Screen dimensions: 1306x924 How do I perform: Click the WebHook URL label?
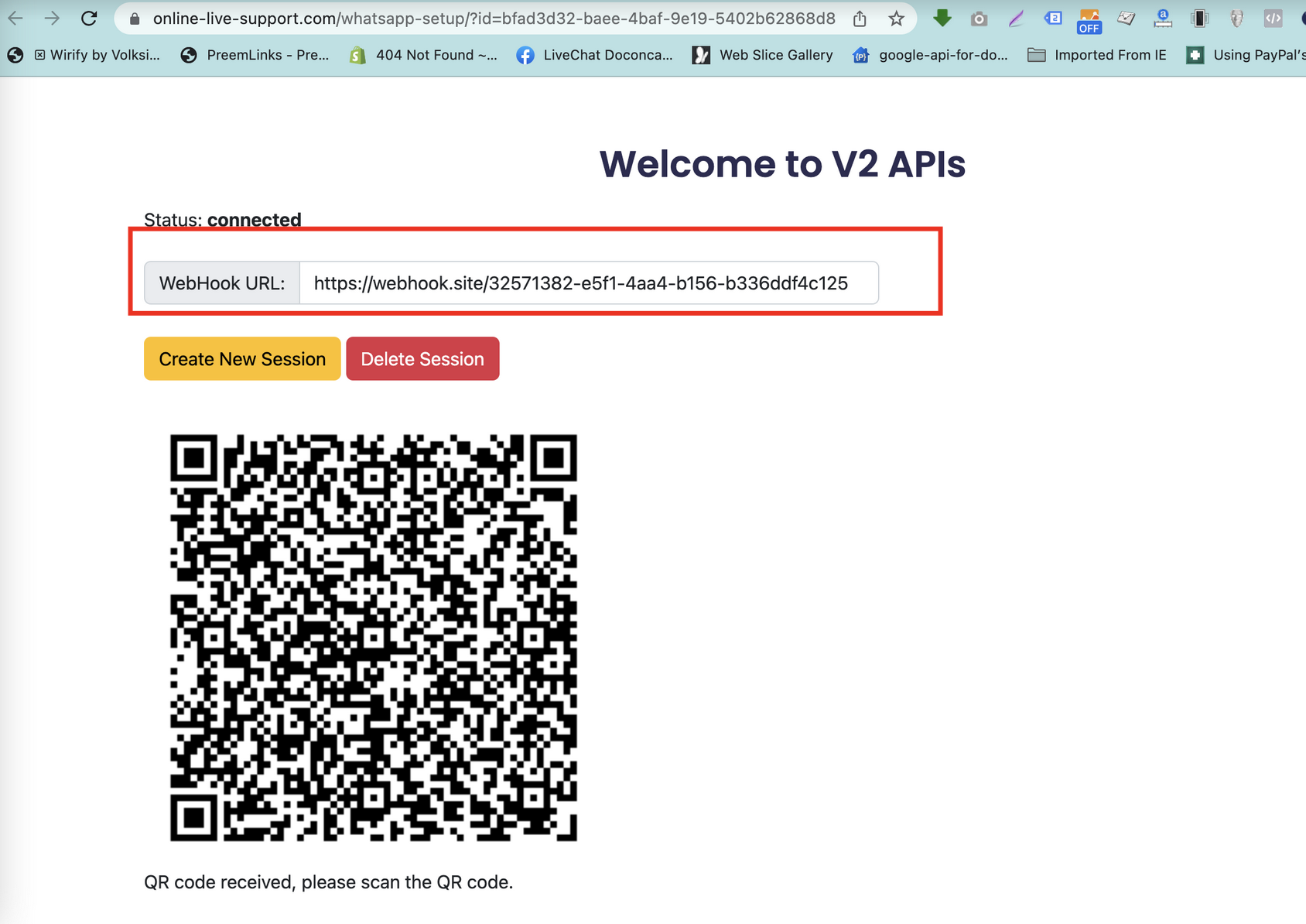[222, 283]
